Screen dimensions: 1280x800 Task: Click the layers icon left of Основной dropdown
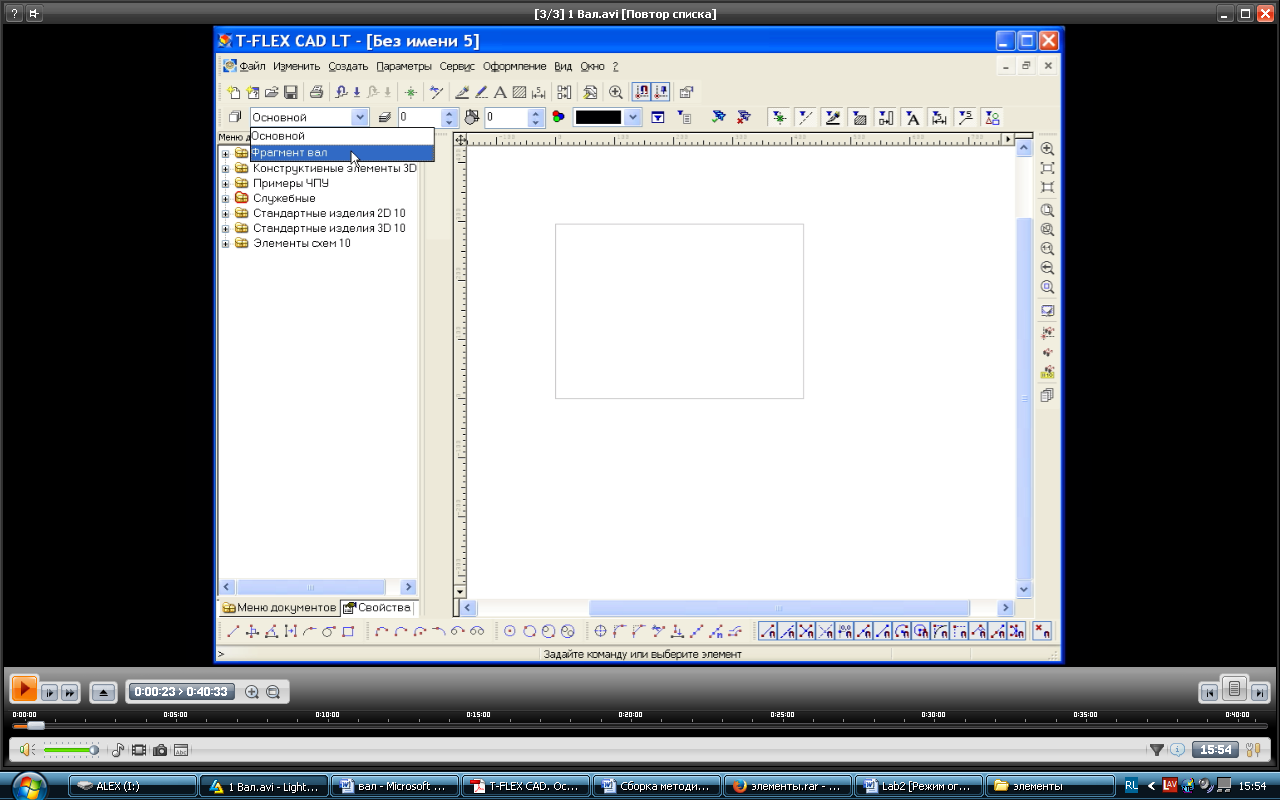(x=235, y=117)
